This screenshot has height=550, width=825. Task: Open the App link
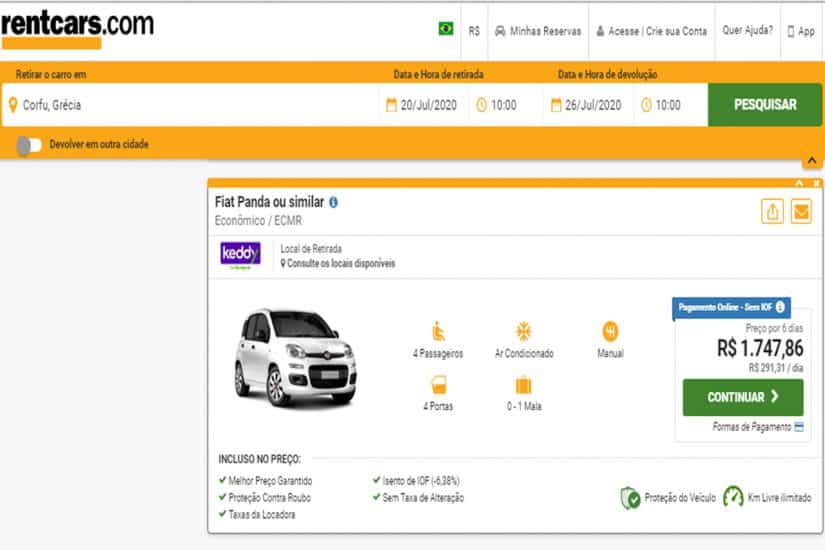pyautogui.click(x=801, y=31)
